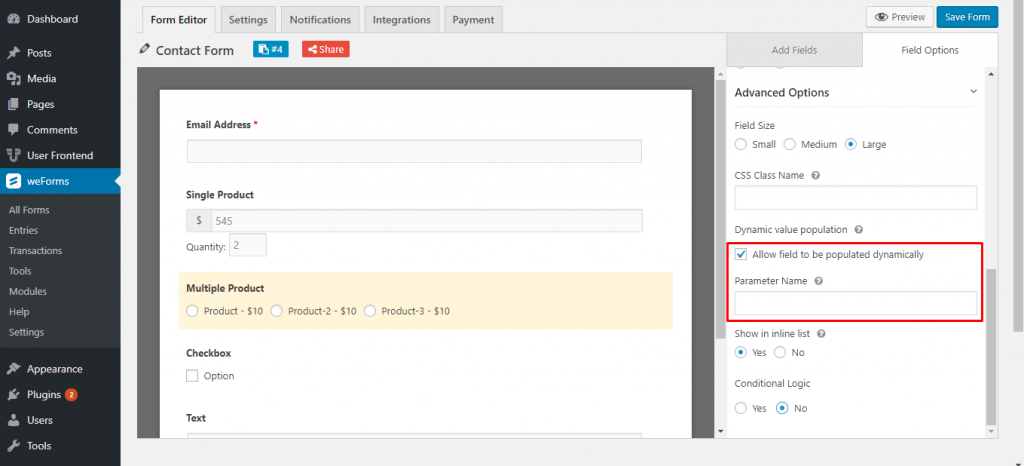
Task: Click the Parameter Name input field
Action: click(856, 303)
